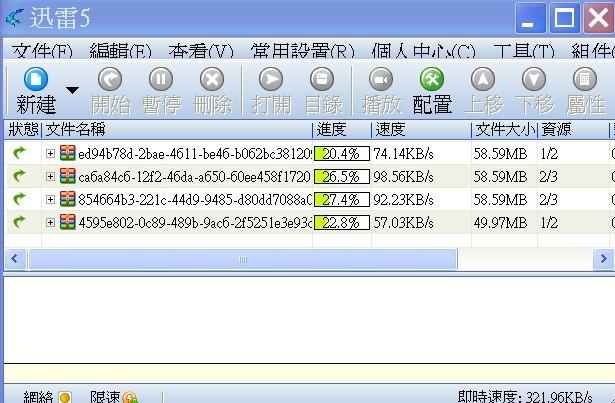Click the 刪除 delete toolbar icon
Image resolution: width=615 pixels, height=403 pixels.
point(212,79)
